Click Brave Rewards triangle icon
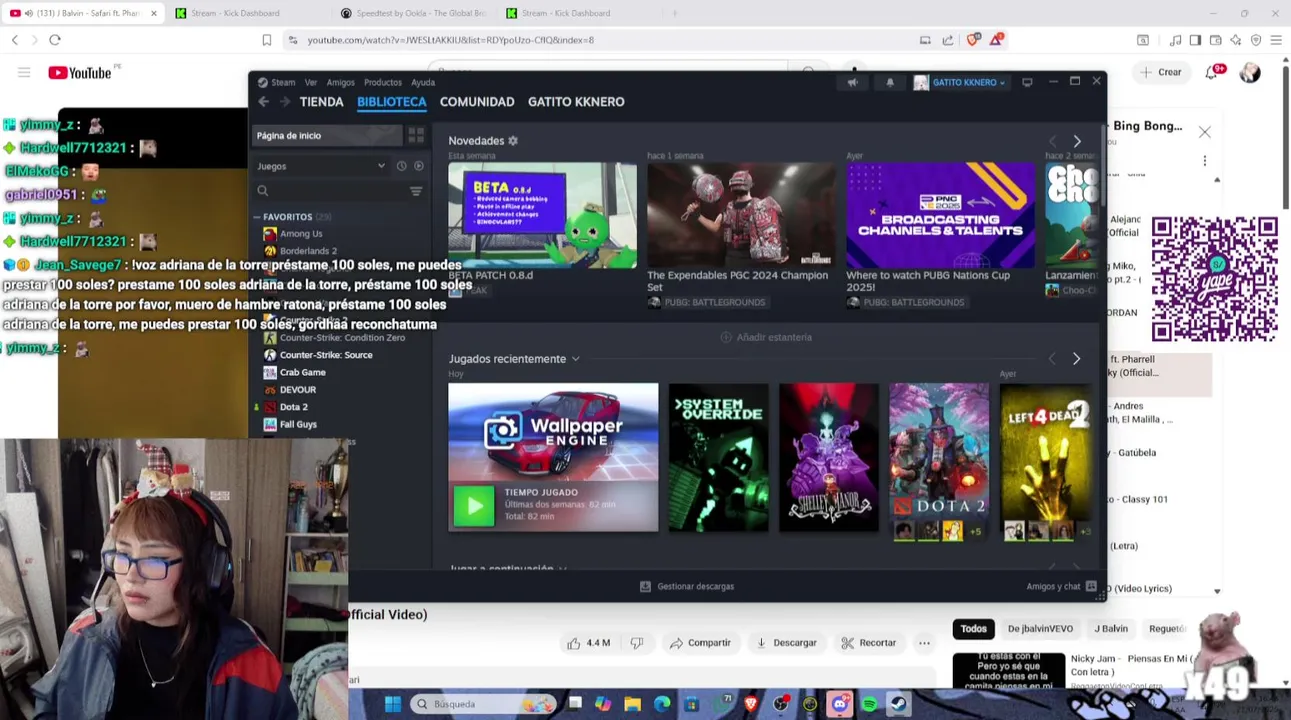1291x720 pixels. pos(997,40)
